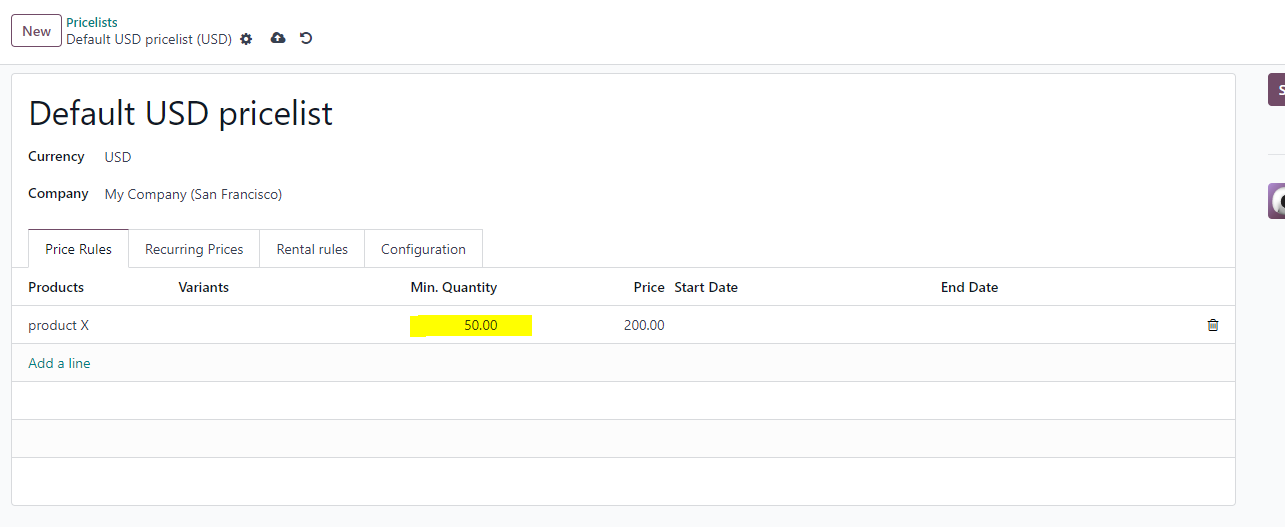Open the Configuration tab
This screenshot has width=1285, height=527.
[x=423, y=249]
